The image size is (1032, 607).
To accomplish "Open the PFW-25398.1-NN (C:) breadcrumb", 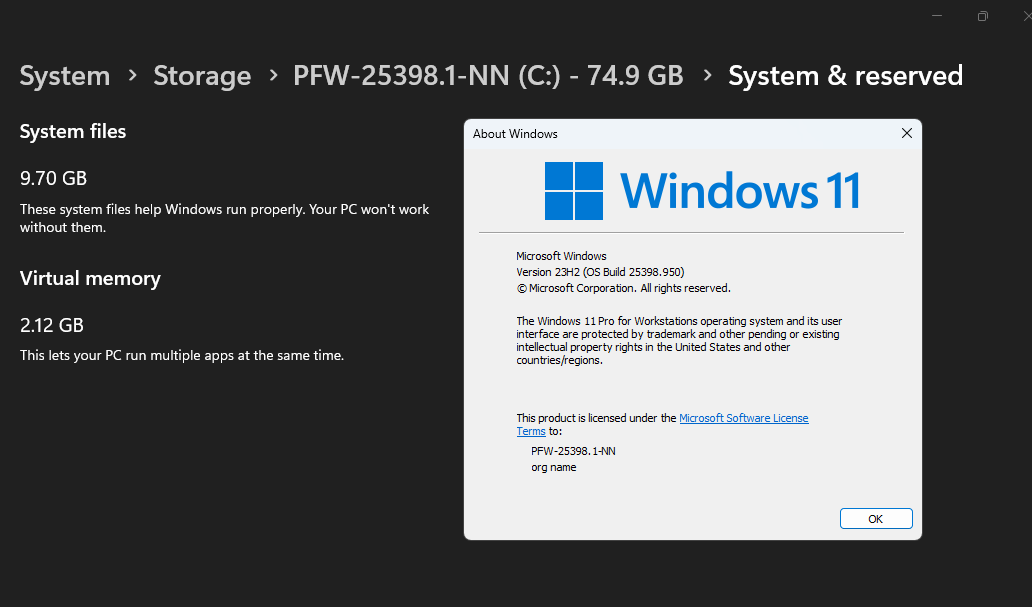I will tap(488, 76).
